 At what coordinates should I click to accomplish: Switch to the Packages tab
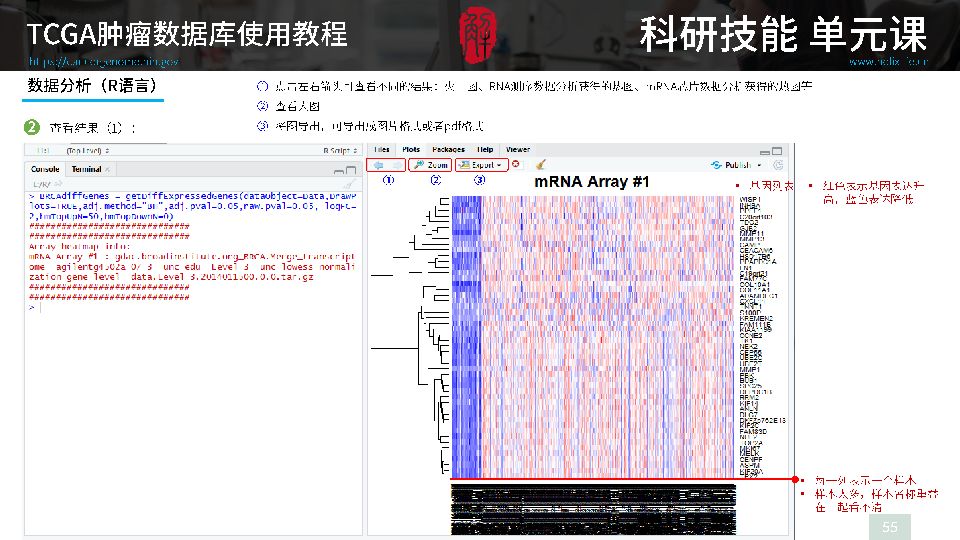(448, 149)
